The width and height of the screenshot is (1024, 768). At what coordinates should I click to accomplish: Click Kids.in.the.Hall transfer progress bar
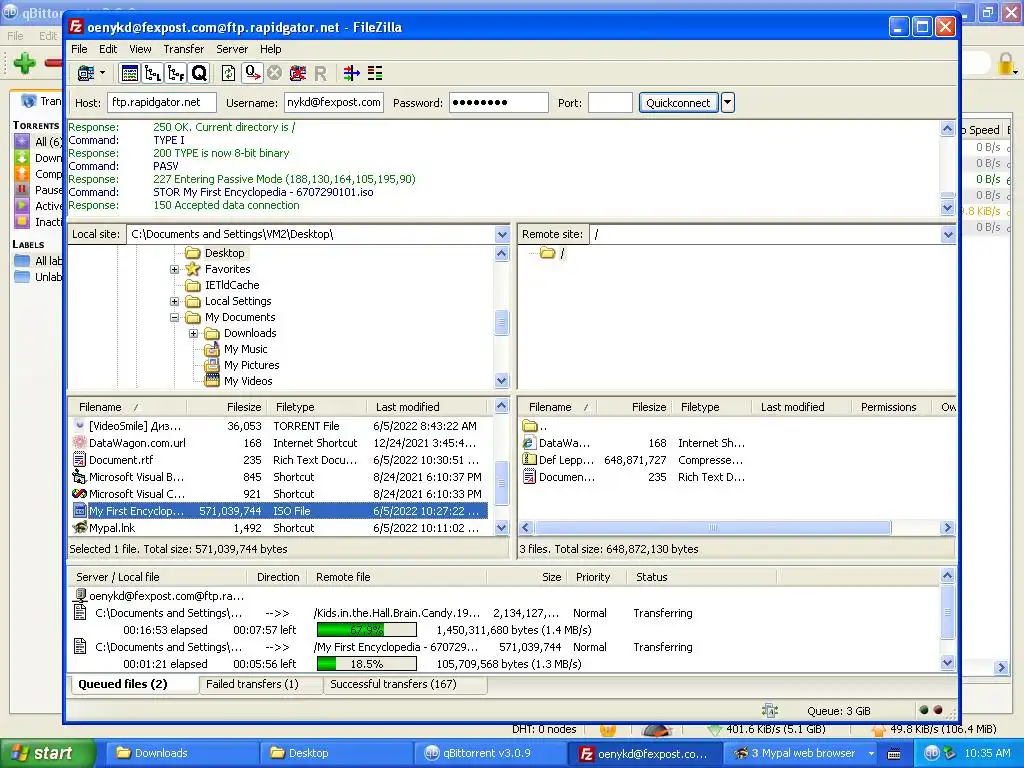[366, 630]
